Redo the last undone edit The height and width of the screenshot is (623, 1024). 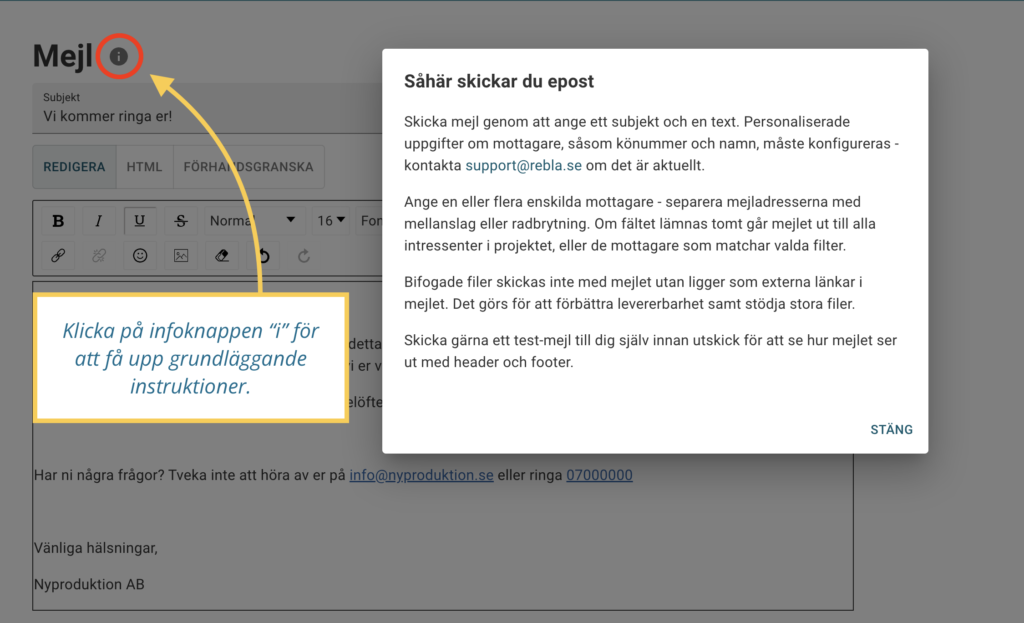[303, 256]
